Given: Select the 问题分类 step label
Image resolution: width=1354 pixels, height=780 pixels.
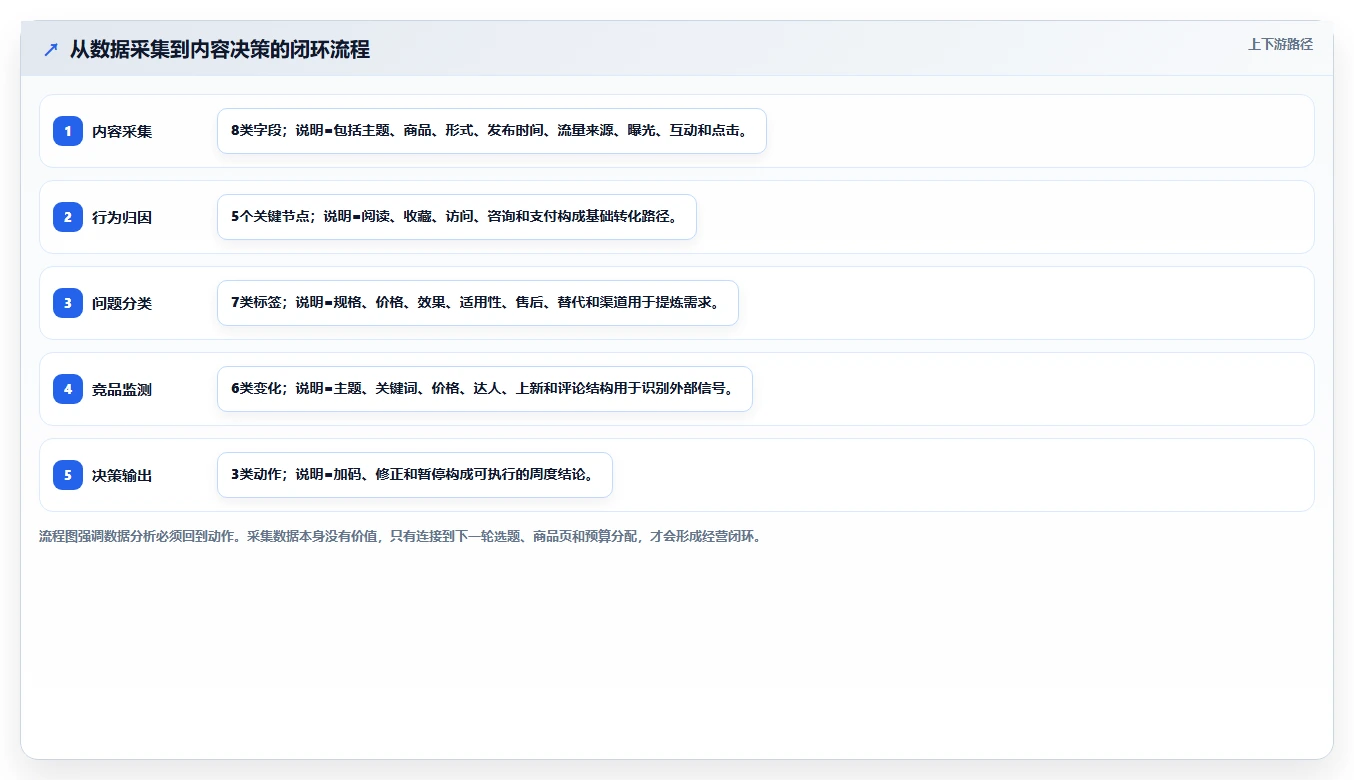Looking at the screenshot, I should point(122,303).
